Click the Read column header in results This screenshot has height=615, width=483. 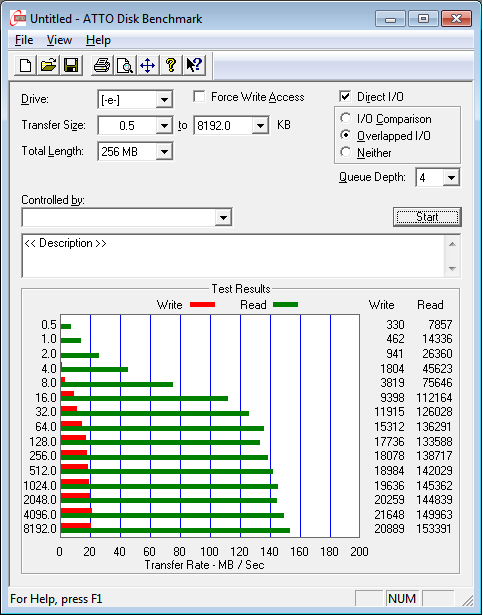coord(430,305)
